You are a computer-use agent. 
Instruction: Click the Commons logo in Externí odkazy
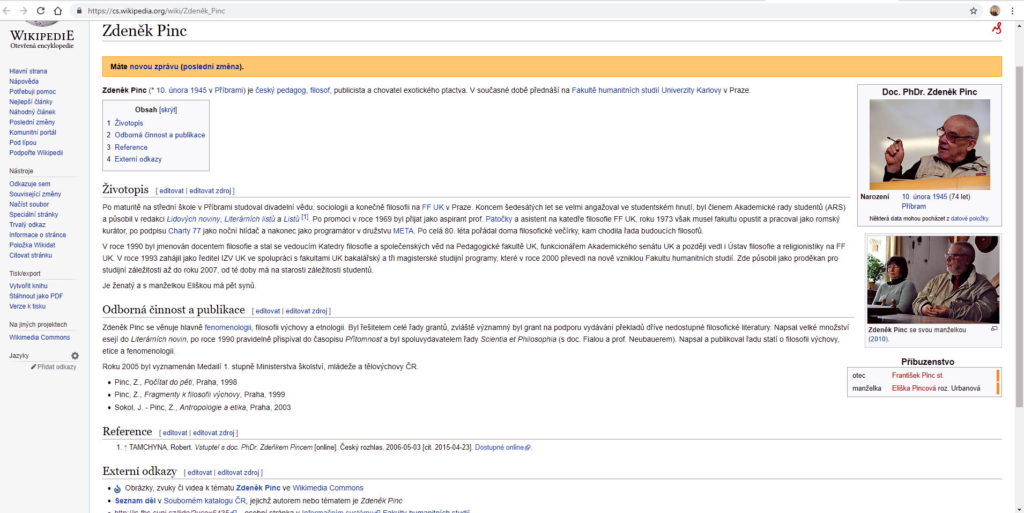click(118, 488)
